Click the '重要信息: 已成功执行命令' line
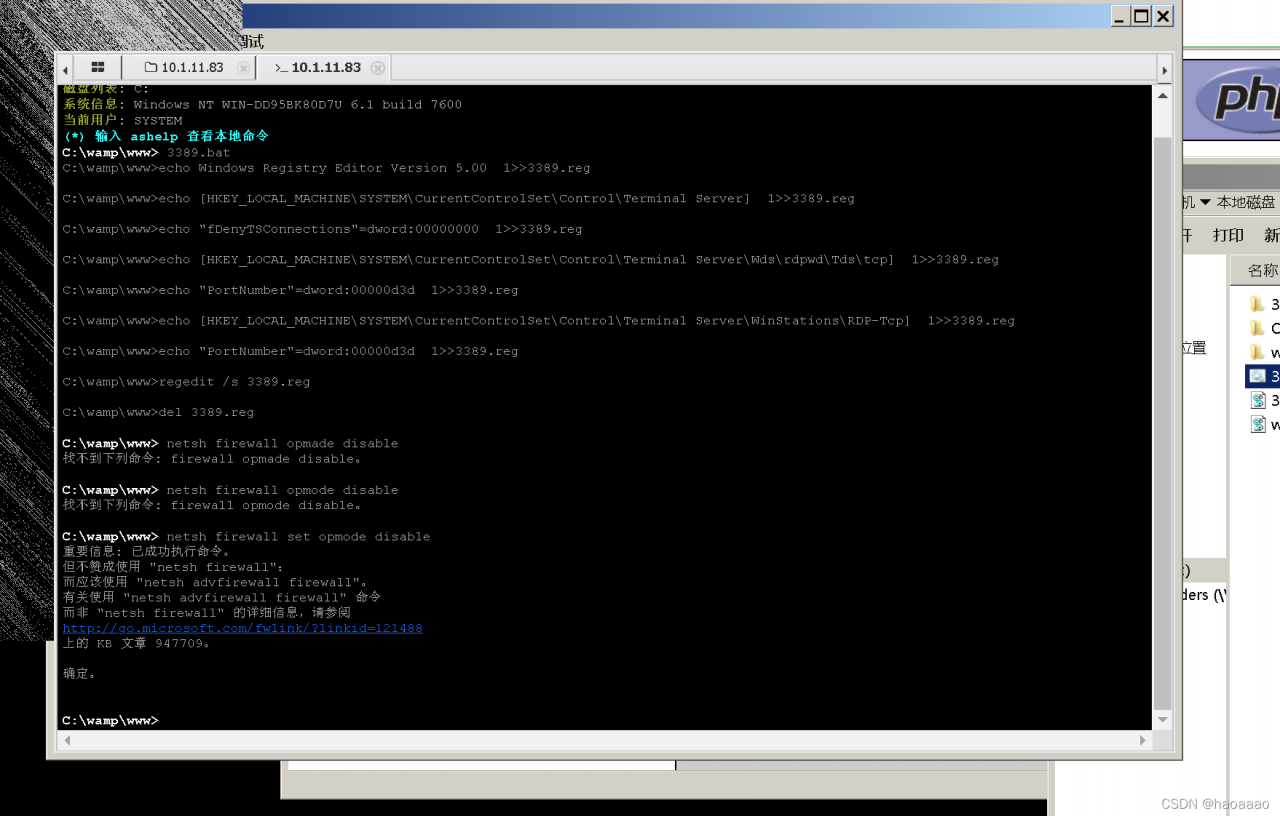Viewport: 1280px width, 816px height. (147, 551)
